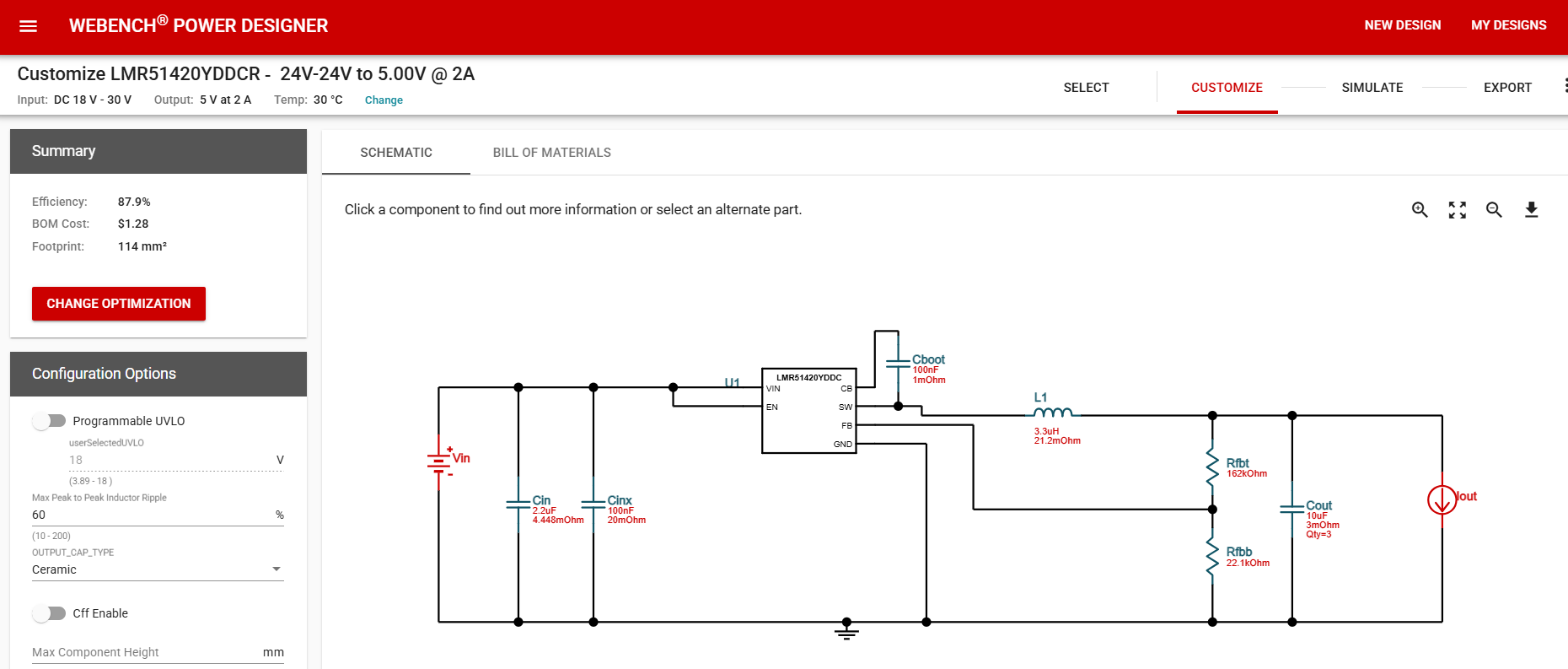Click the Temp 30 °C text
This screenshot has width=1568, height=669.
tap(309, 100)
